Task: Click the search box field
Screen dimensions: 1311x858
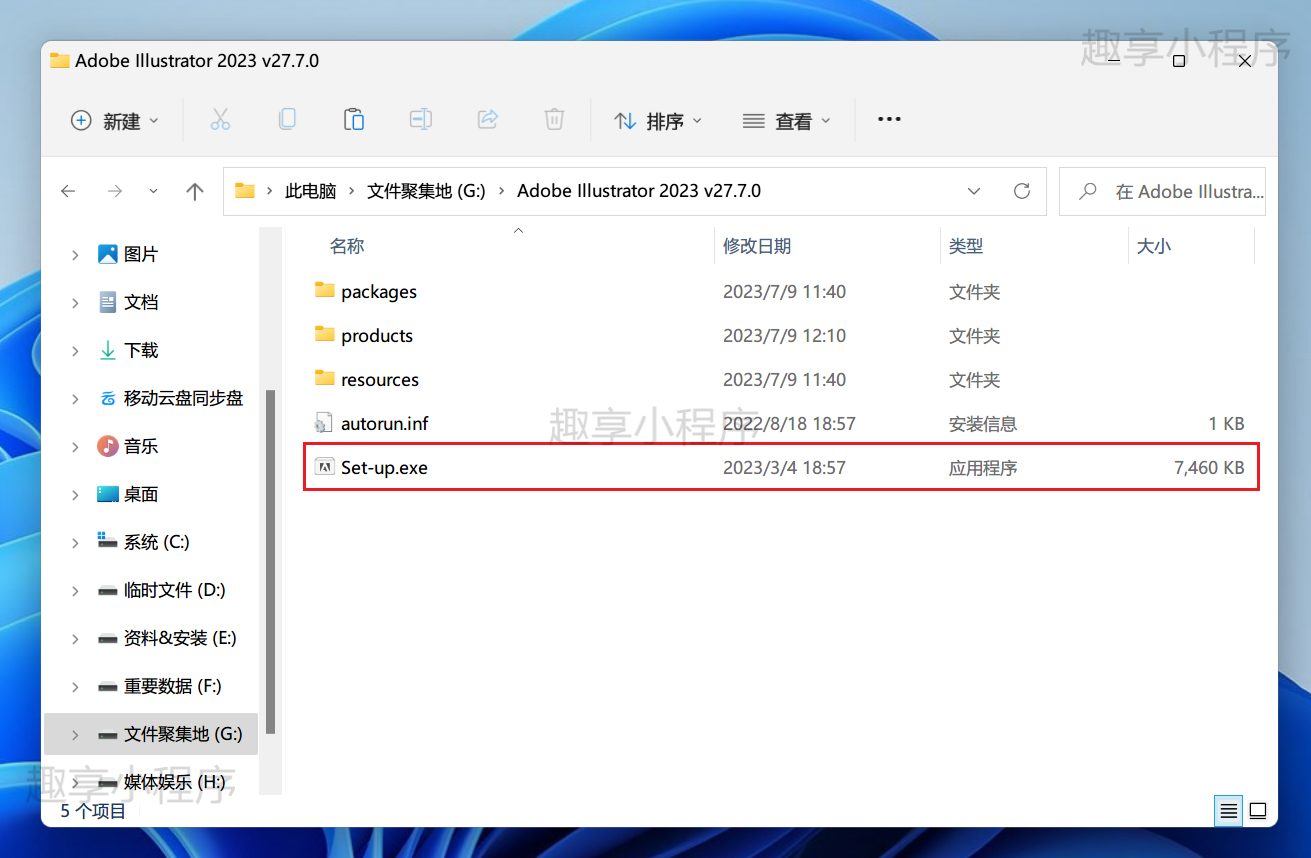Action: 1162,191
